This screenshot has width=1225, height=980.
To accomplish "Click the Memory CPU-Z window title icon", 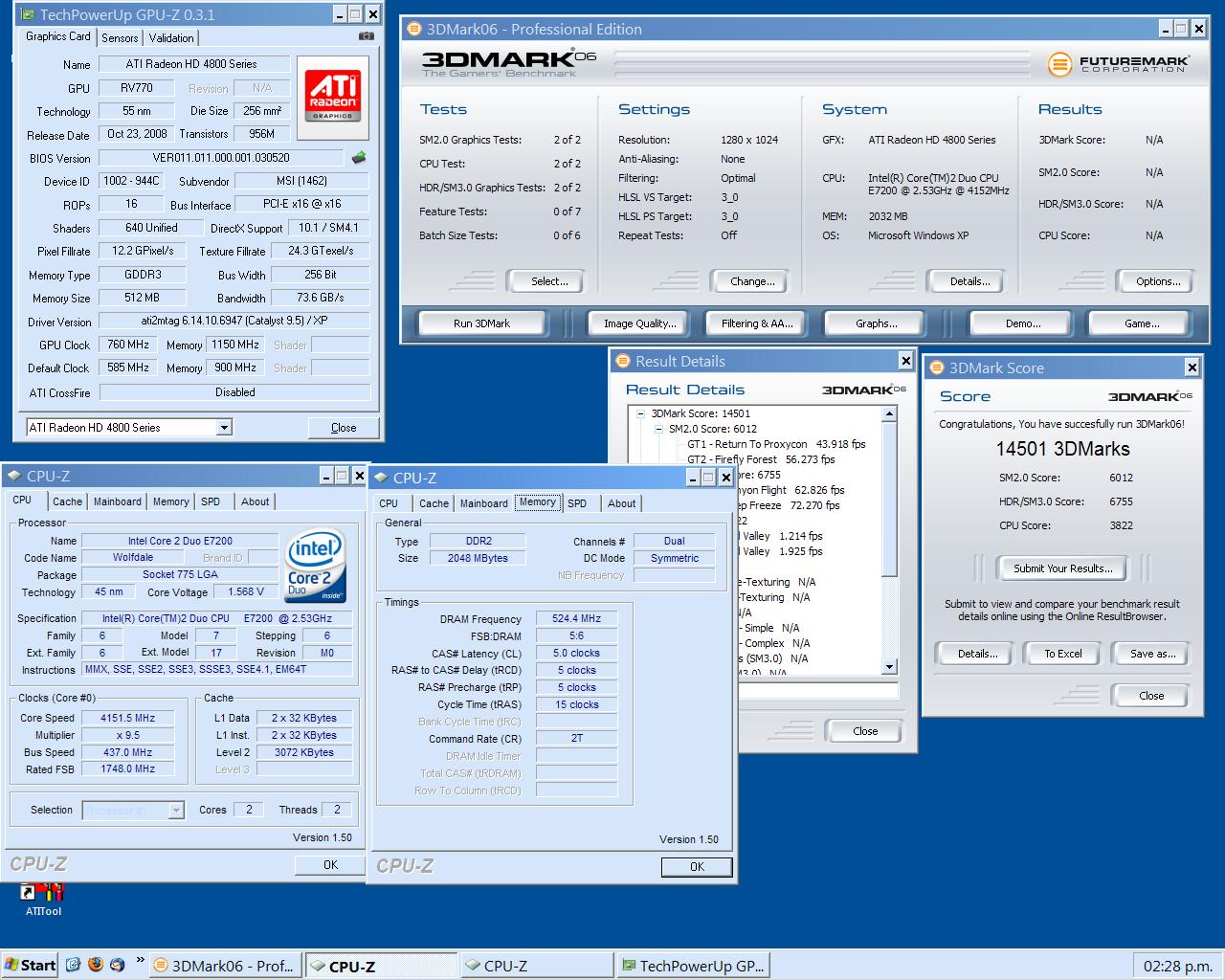I will (x=380, y=478).
